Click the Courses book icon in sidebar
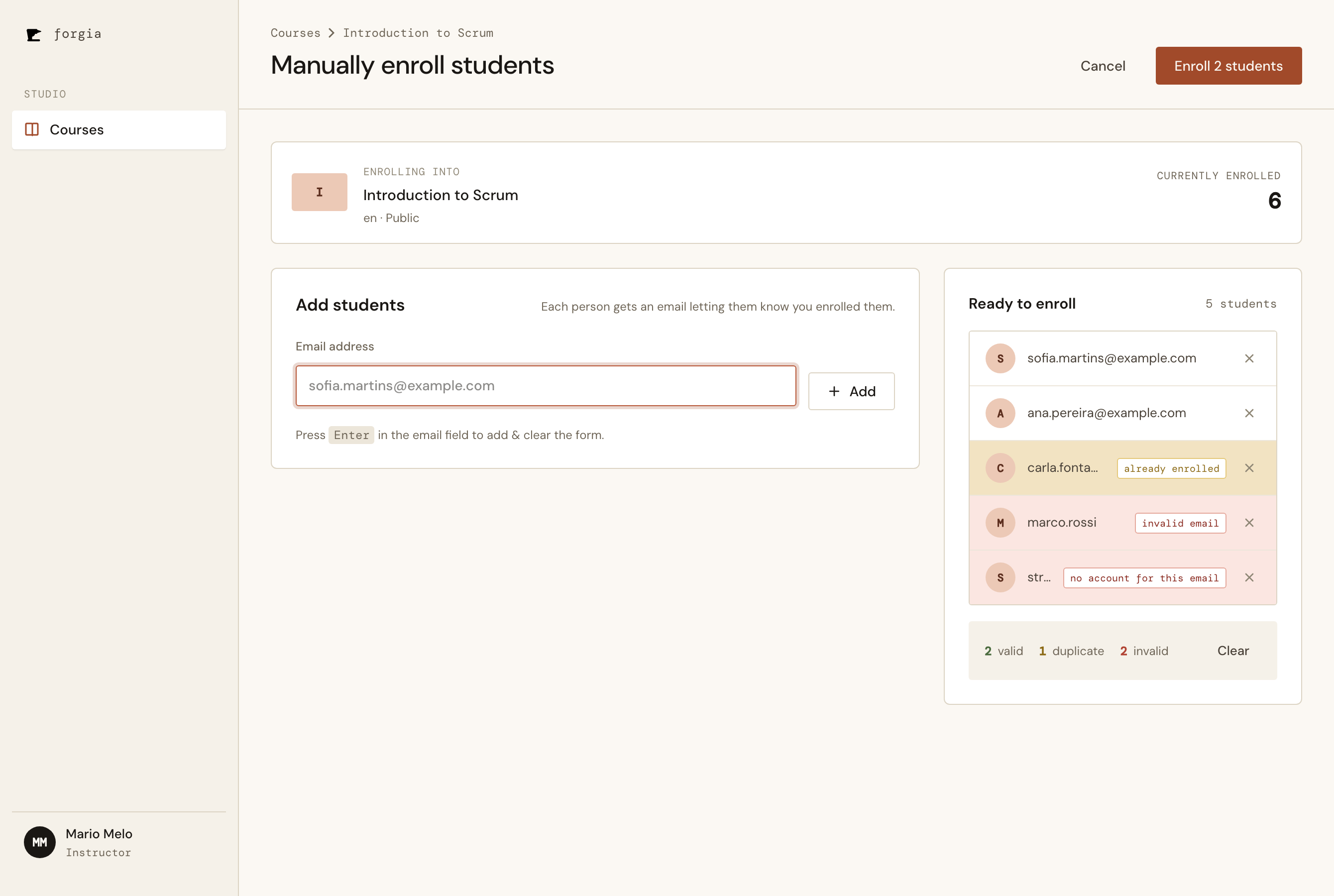This screenshot has height=896, width=1334. coord(32,130)
